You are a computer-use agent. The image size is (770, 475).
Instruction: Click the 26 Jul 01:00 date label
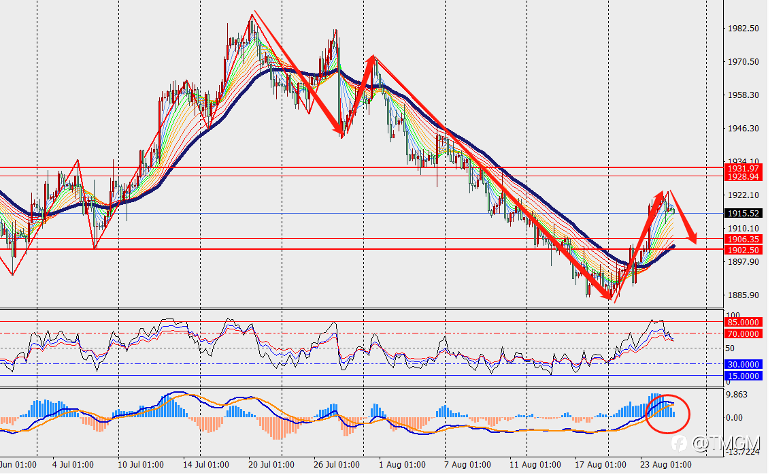(x=336, y=465)
